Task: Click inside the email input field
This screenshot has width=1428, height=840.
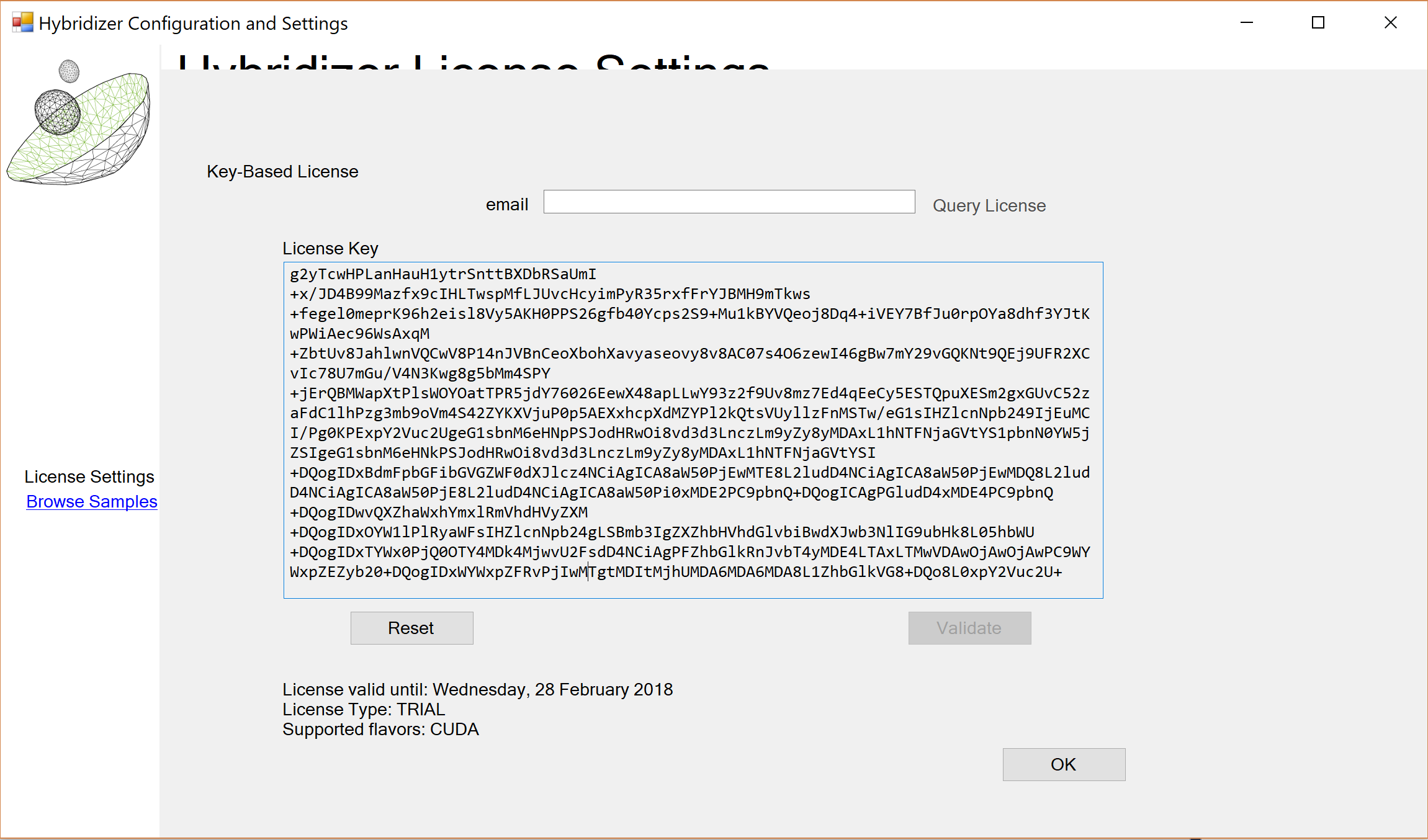Action: click(728, 202)
